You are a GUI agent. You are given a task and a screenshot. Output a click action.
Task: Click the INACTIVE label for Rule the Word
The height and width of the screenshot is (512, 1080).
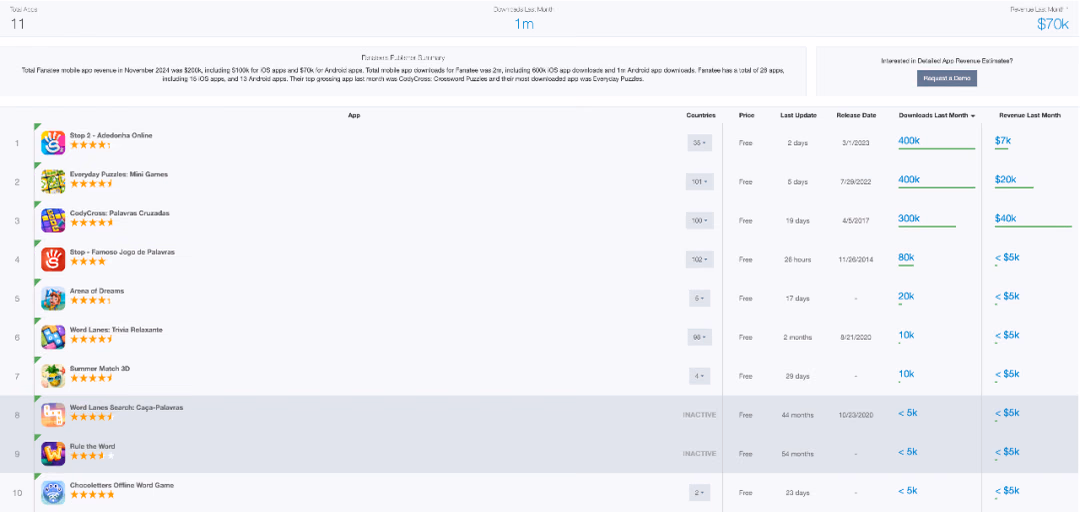point(699,454)
